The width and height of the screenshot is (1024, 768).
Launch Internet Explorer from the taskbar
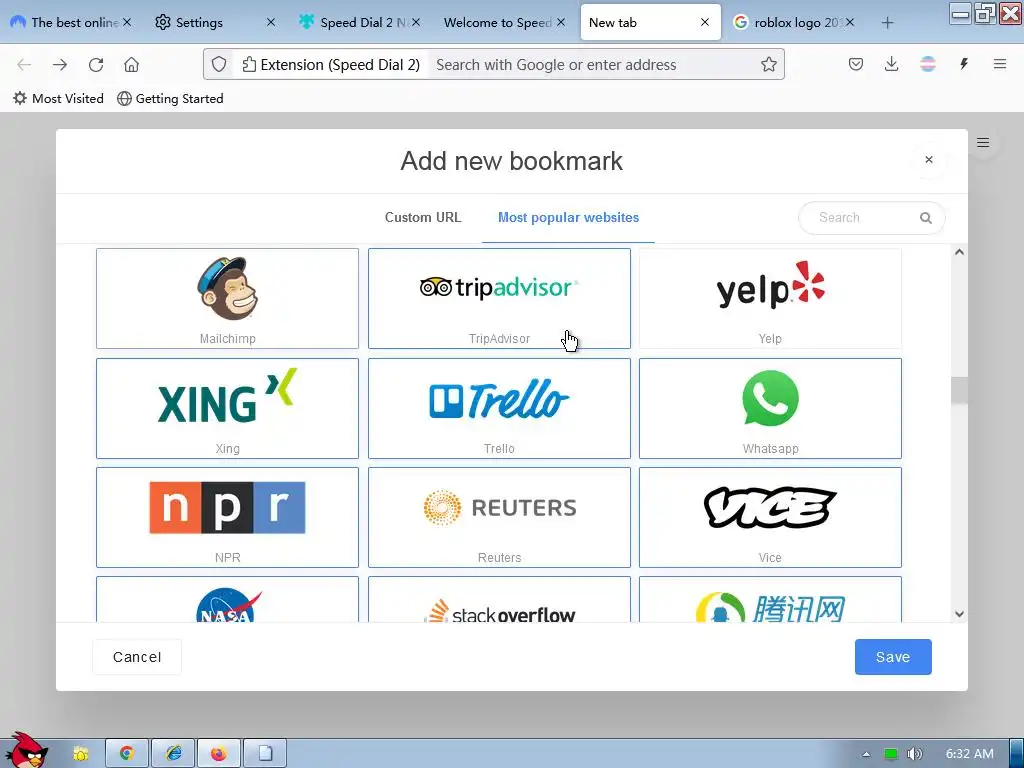pos(173,754)
